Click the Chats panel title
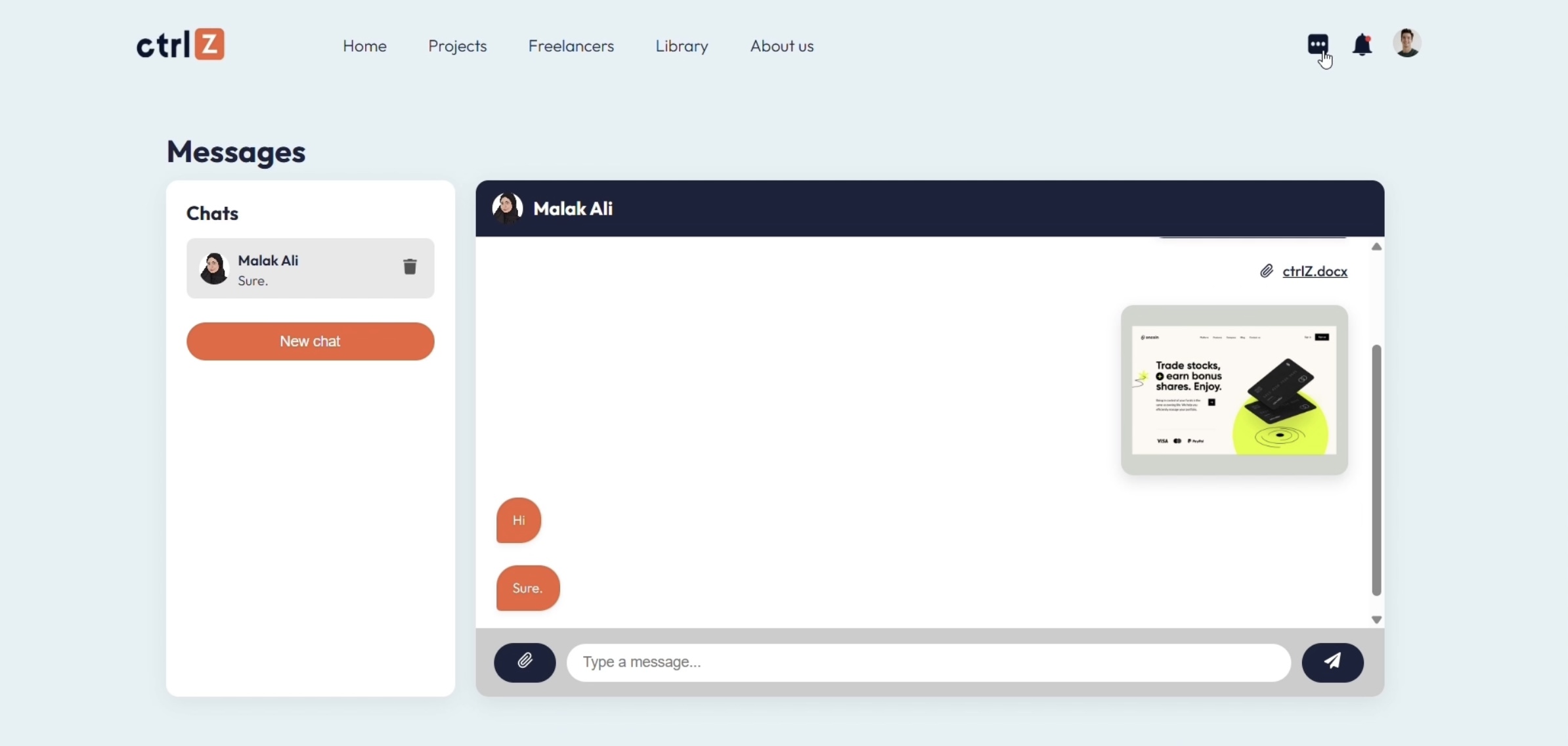Viewport: 1568px width, 746px height. tap(212, 213)
